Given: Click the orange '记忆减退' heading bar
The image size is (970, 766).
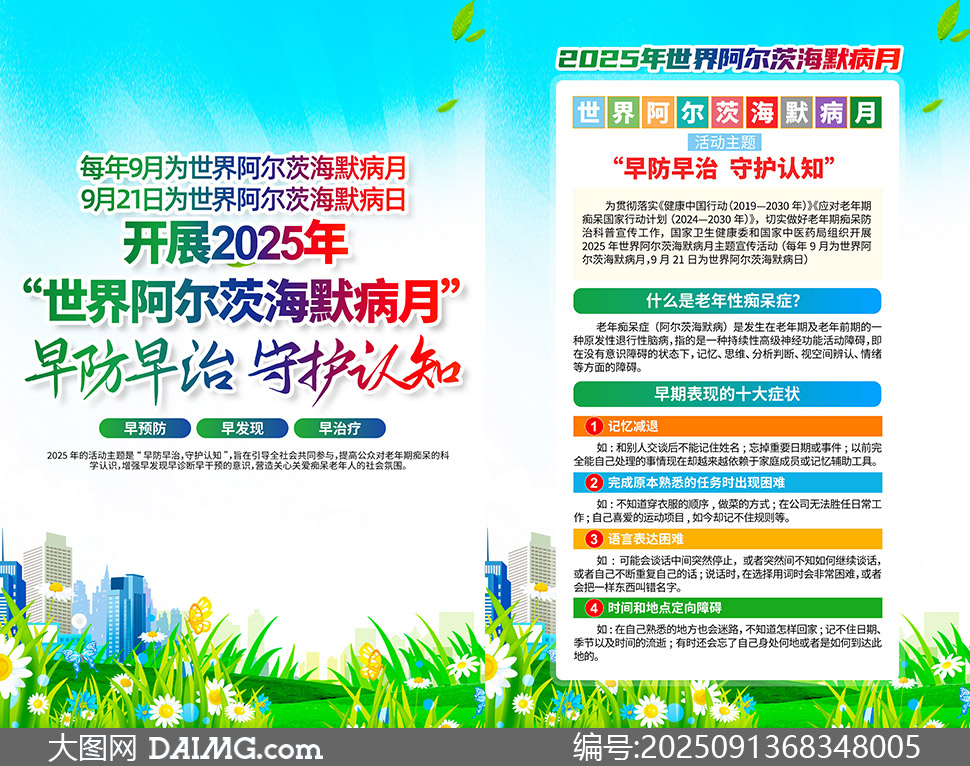Looking at the screenshot, I should pos(728,426).
